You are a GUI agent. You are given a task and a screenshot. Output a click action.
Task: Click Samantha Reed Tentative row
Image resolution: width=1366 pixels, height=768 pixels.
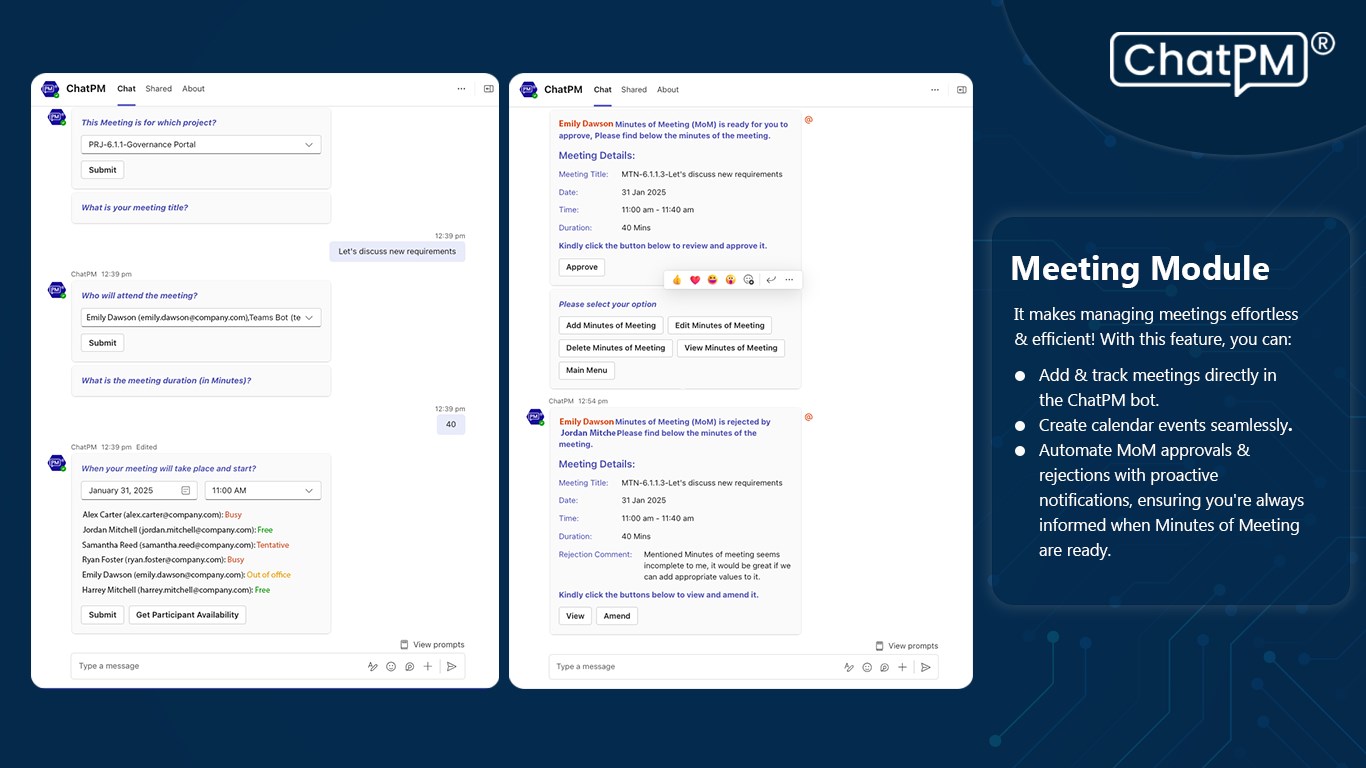coord(186,545)
